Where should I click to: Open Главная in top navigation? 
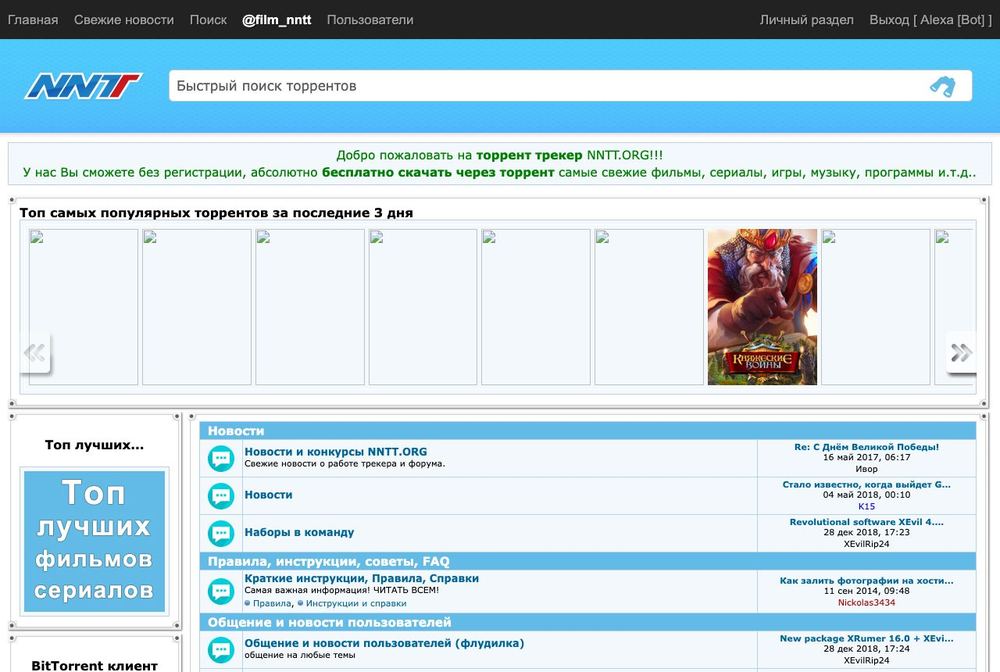[33, 20]
